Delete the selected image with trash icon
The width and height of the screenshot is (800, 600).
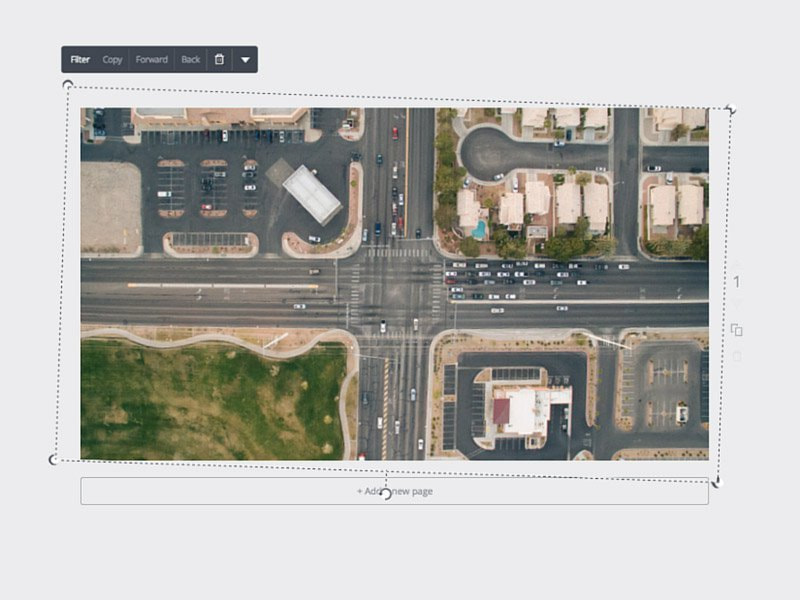219,59
